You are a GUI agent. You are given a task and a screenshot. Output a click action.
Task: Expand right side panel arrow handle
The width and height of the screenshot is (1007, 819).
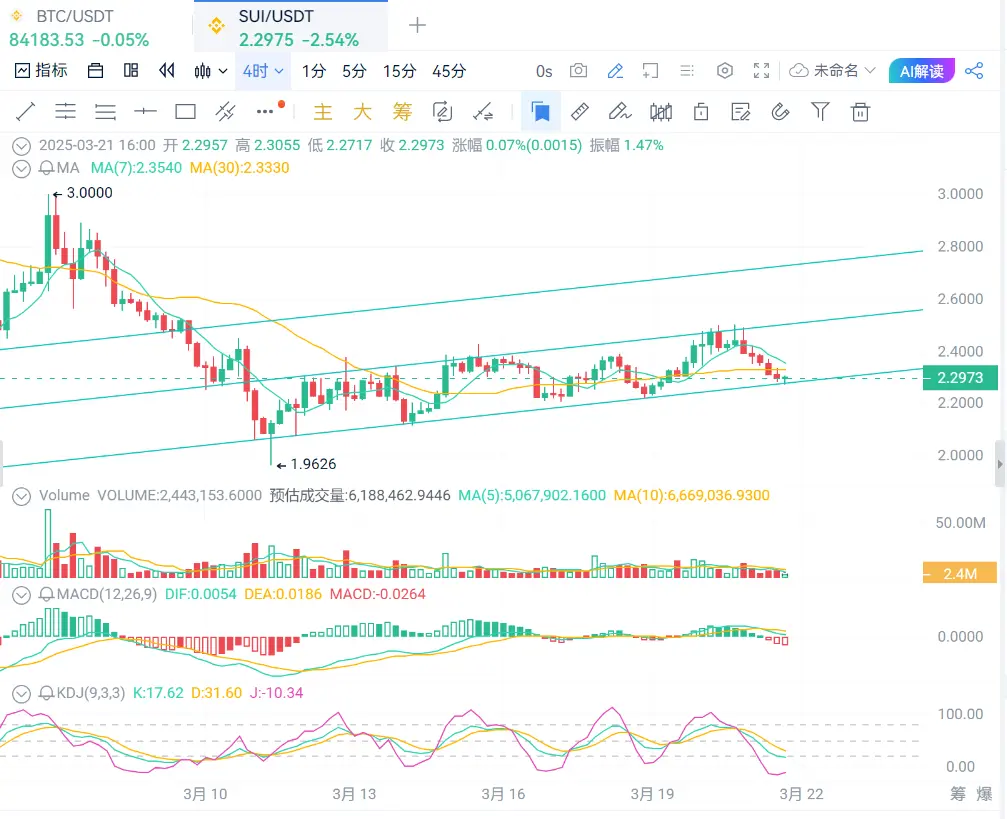1000,464
